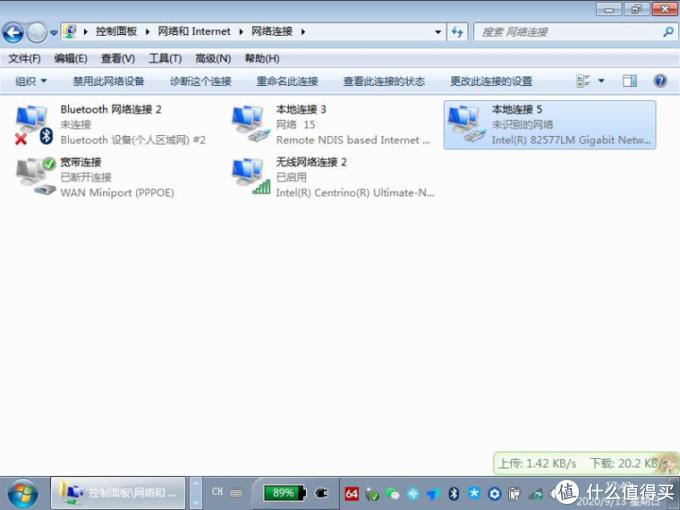Go back with the Back arrow
Screen dimensions: 680x510
[x=13, y=33]
